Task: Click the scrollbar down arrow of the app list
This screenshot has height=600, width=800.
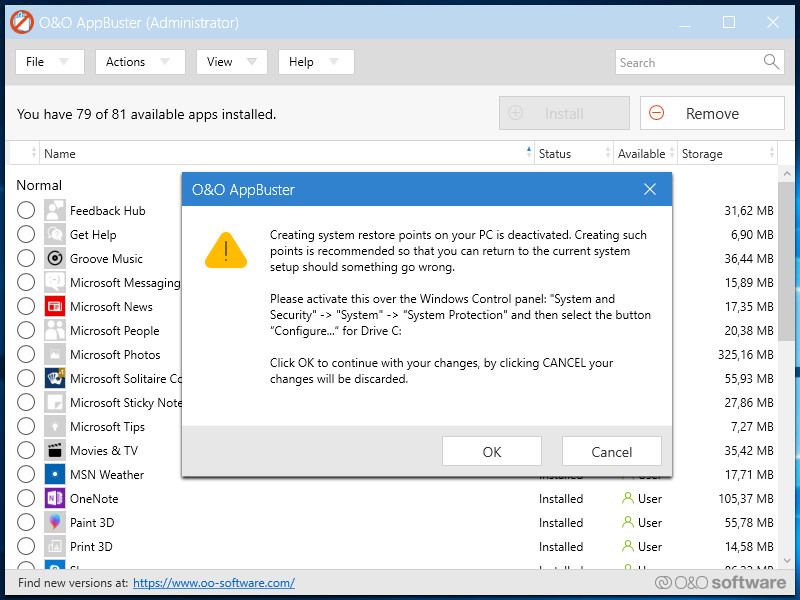Action: (787, 561)
